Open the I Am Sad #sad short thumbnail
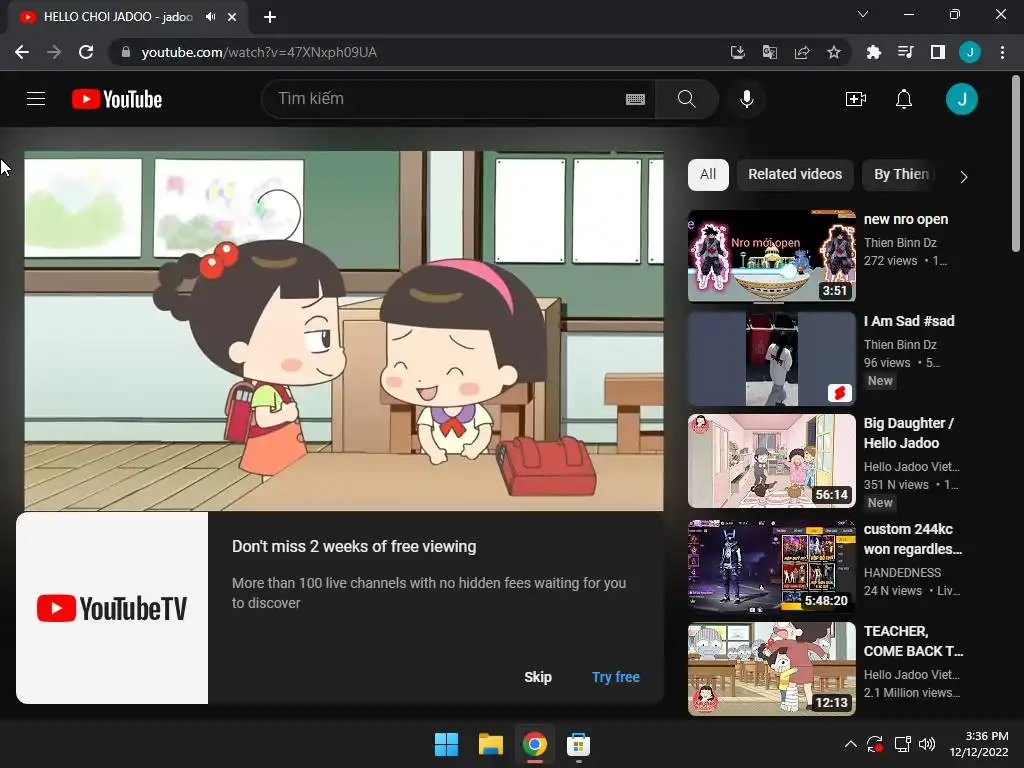 [771, 359]
